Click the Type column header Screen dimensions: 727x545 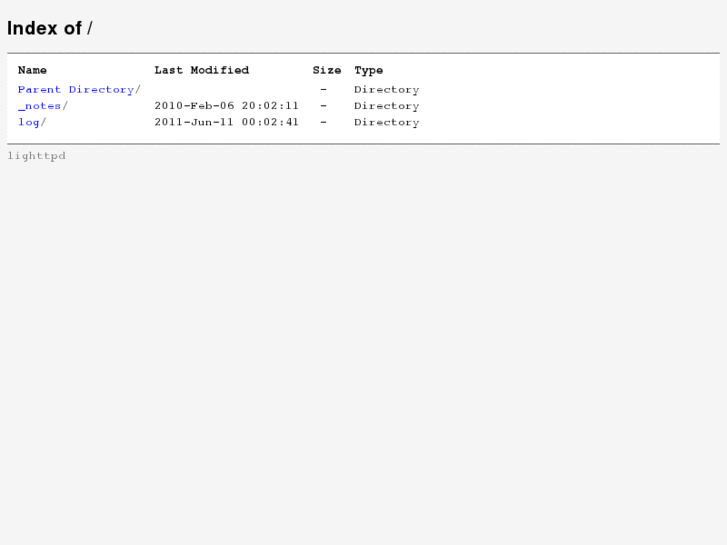369,71
